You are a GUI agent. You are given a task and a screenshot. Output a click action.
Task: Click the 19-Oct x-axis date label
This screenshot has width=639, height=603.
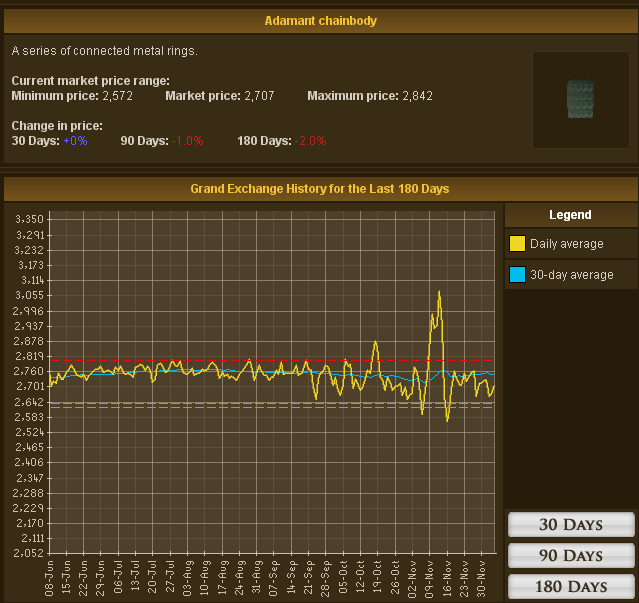[x=377, y=579]
